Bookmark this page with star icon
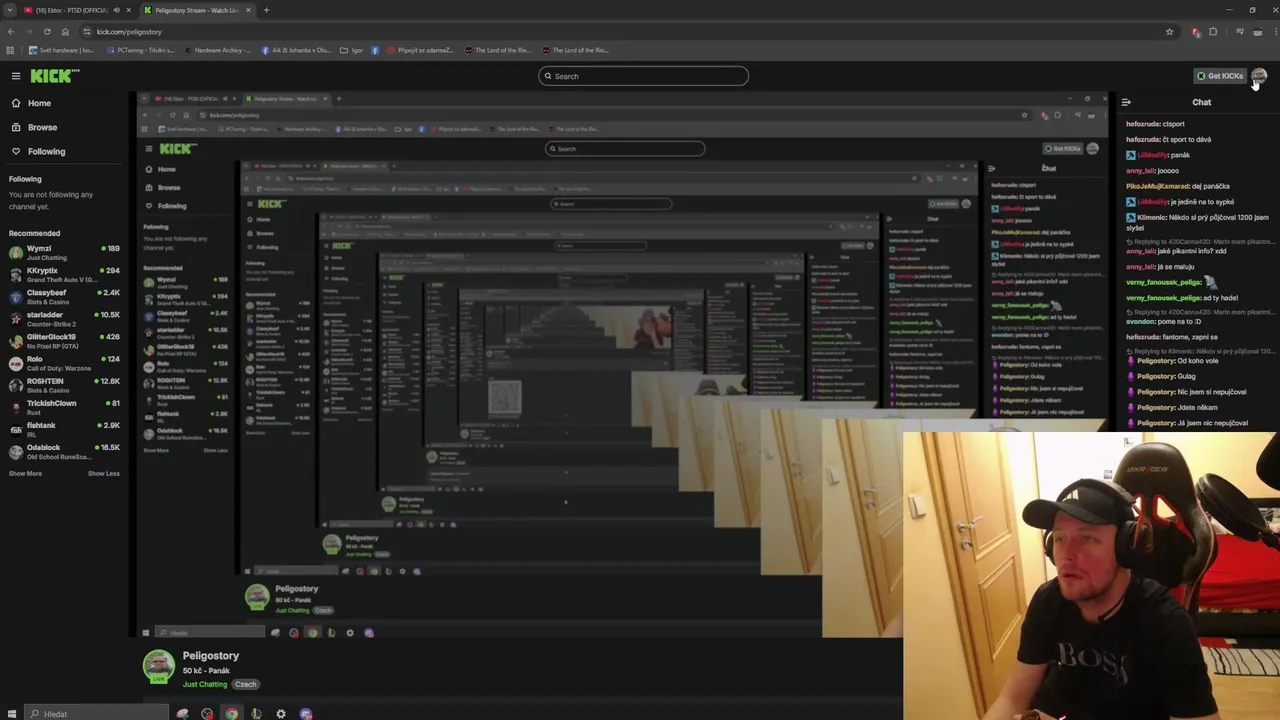The height and width of the screenshot is (720, 1280). 1169,31
